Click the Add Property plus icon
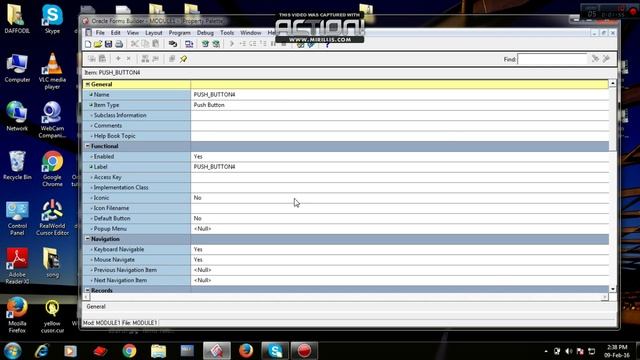Viewport: 640px width, 360px height. (118, 59)
